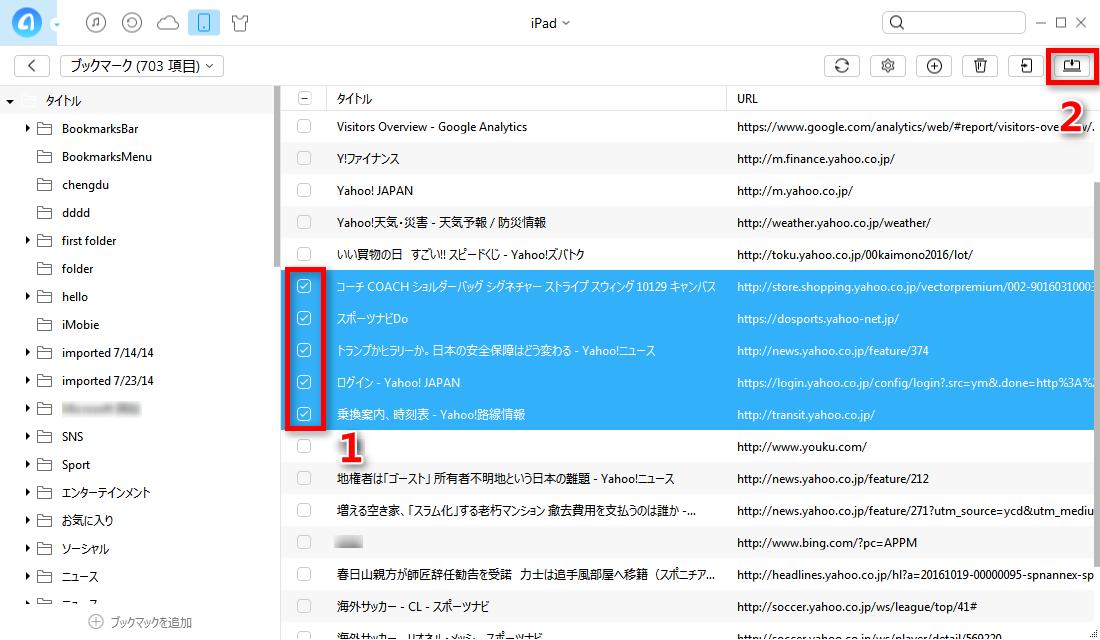The width and height of the screenshot is (1100, 640).
Task: Check the Y!ファイナンス bookmark checkbox
Action: (304, 159)
